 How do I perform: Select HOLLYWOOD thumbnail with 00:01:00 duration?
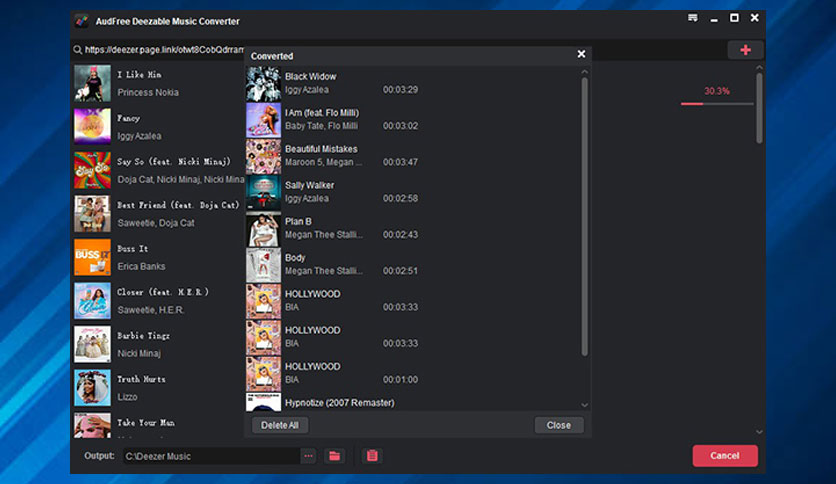click(263, 374)
